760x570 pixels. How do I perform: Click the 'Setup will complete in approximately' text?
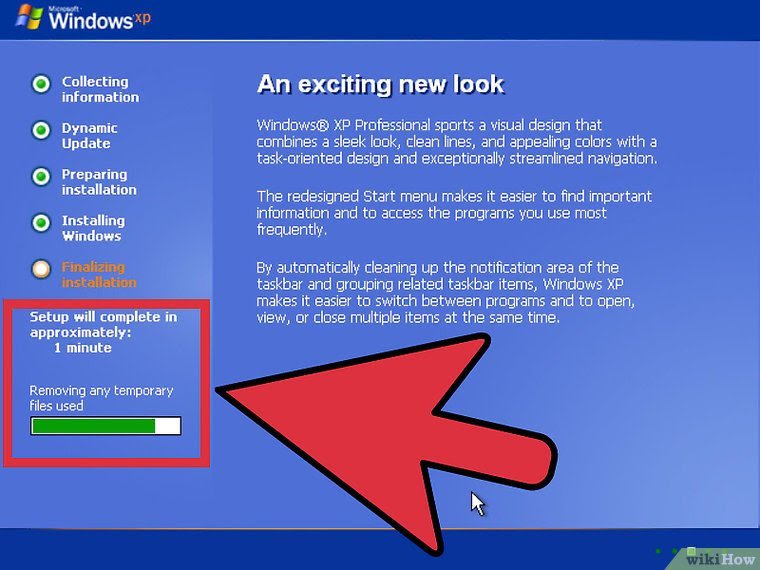pyautogui.click(x=103, y=324)
